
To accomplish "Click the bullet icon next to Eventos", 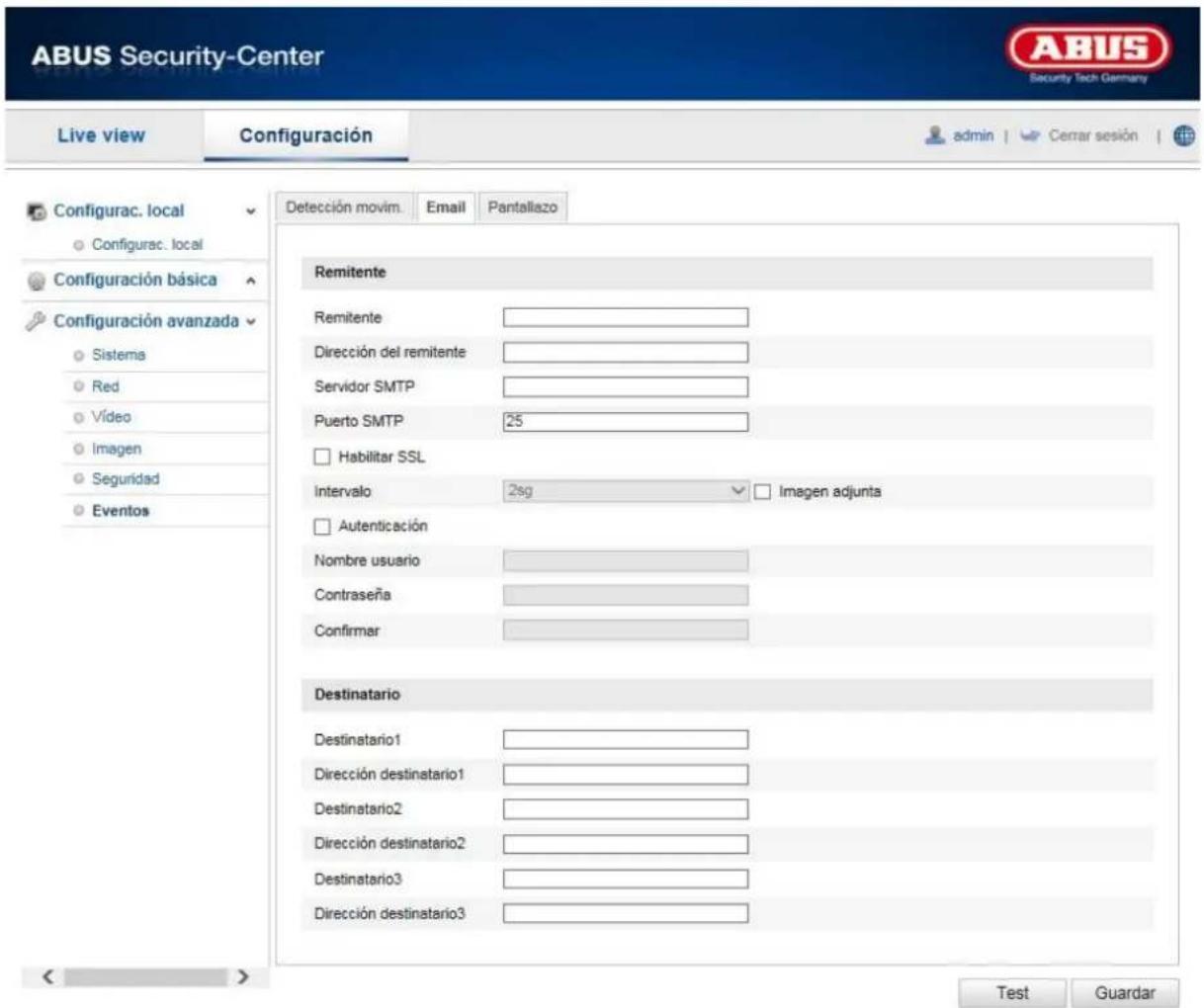I will [79, 511].
